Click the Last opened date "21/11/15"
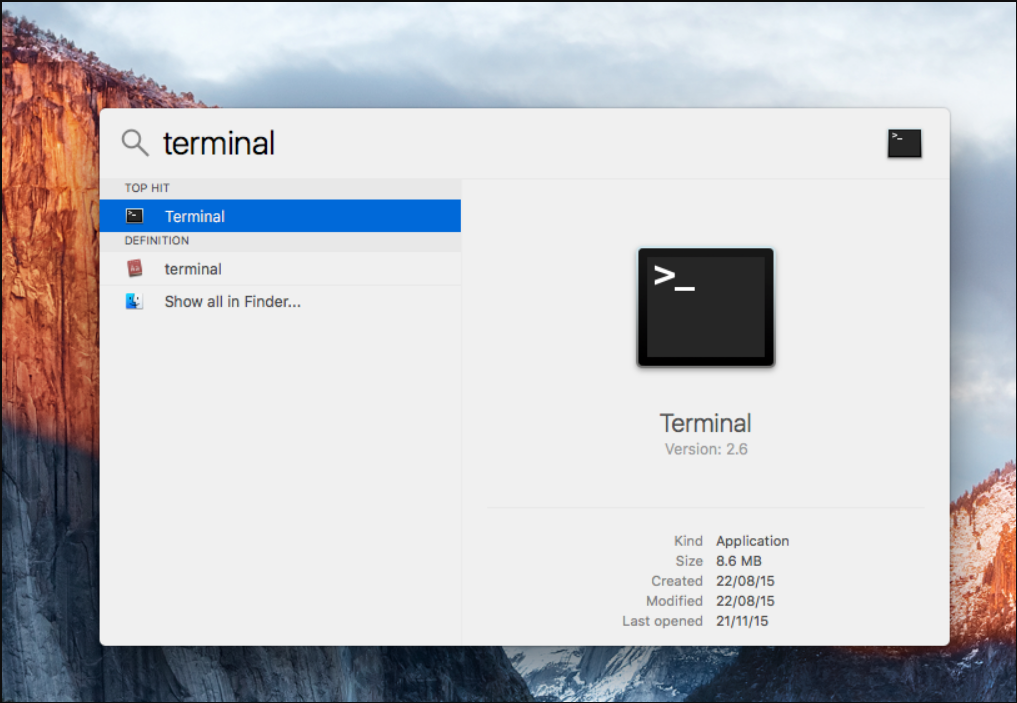 [742, 621]
